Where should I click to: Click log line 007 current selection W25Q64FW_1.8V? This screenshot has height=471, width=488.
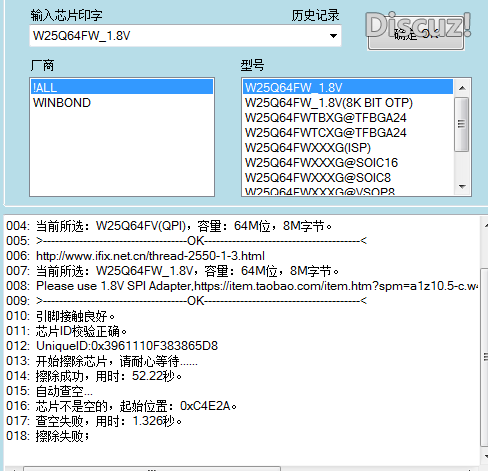(x=172, y=271)
